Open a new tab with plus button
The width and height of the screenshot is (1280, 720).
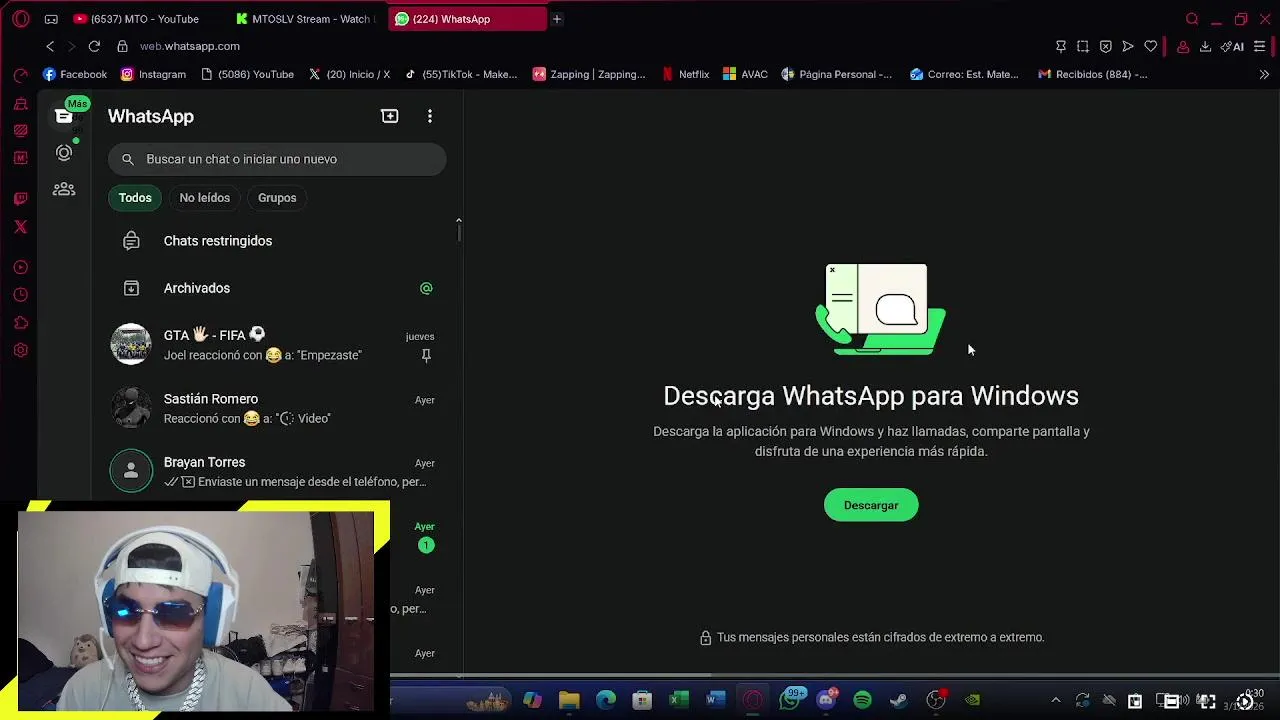tap(557, 19)
